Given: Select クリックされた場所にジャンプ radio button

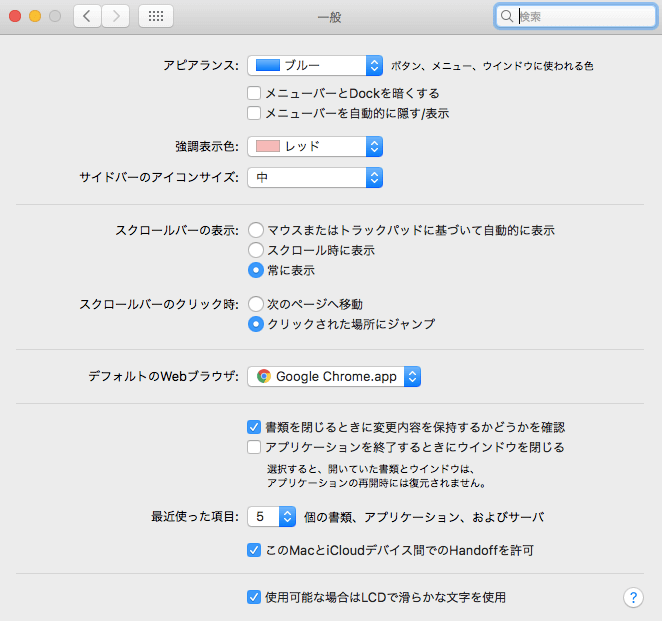Looking at the screenshot, I should tap(256, 324).
